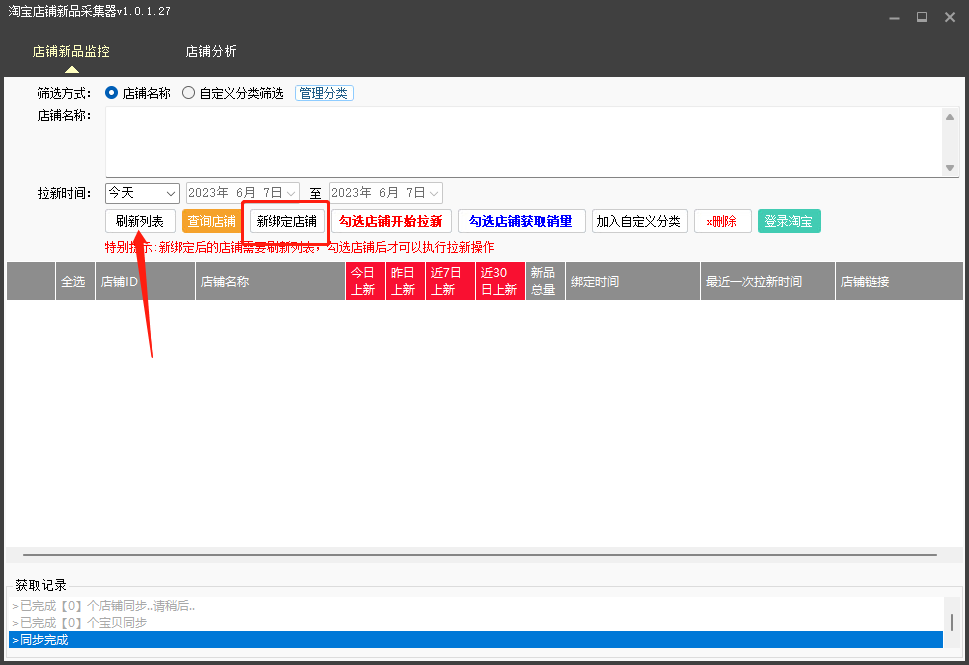Click 勾选店铺开始拉新 button
This screenshot has width=969, height=665.
click(x=391, y=221)
